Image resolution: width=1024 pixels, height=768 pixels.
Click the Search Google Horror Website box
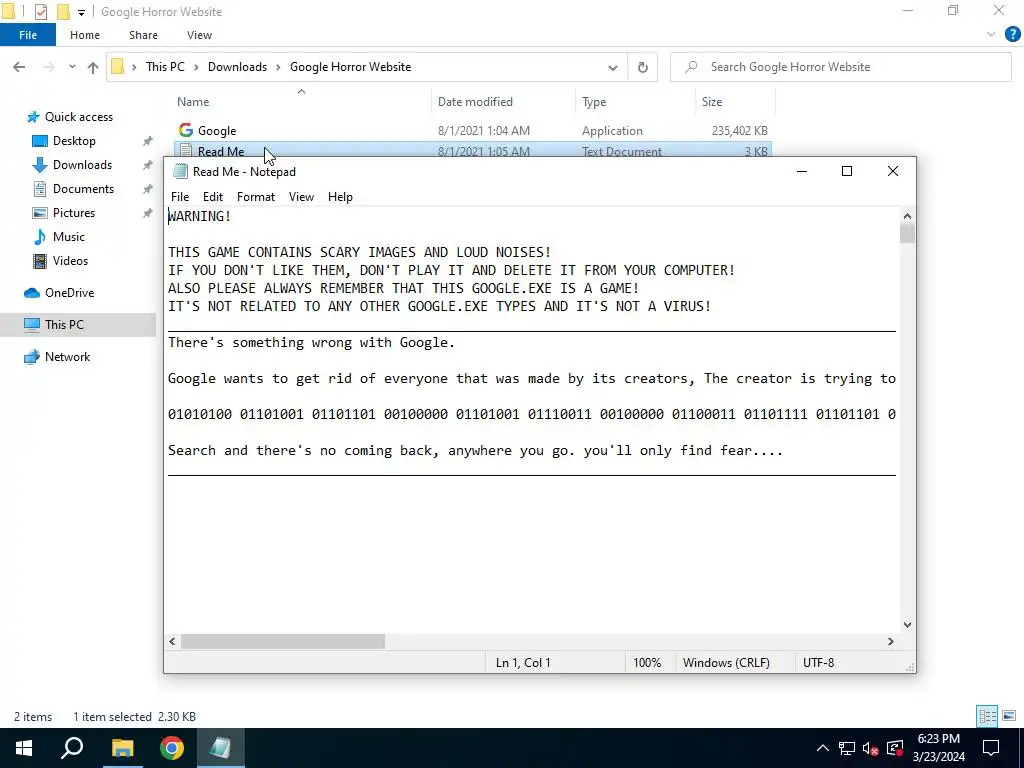pos(840,67)
